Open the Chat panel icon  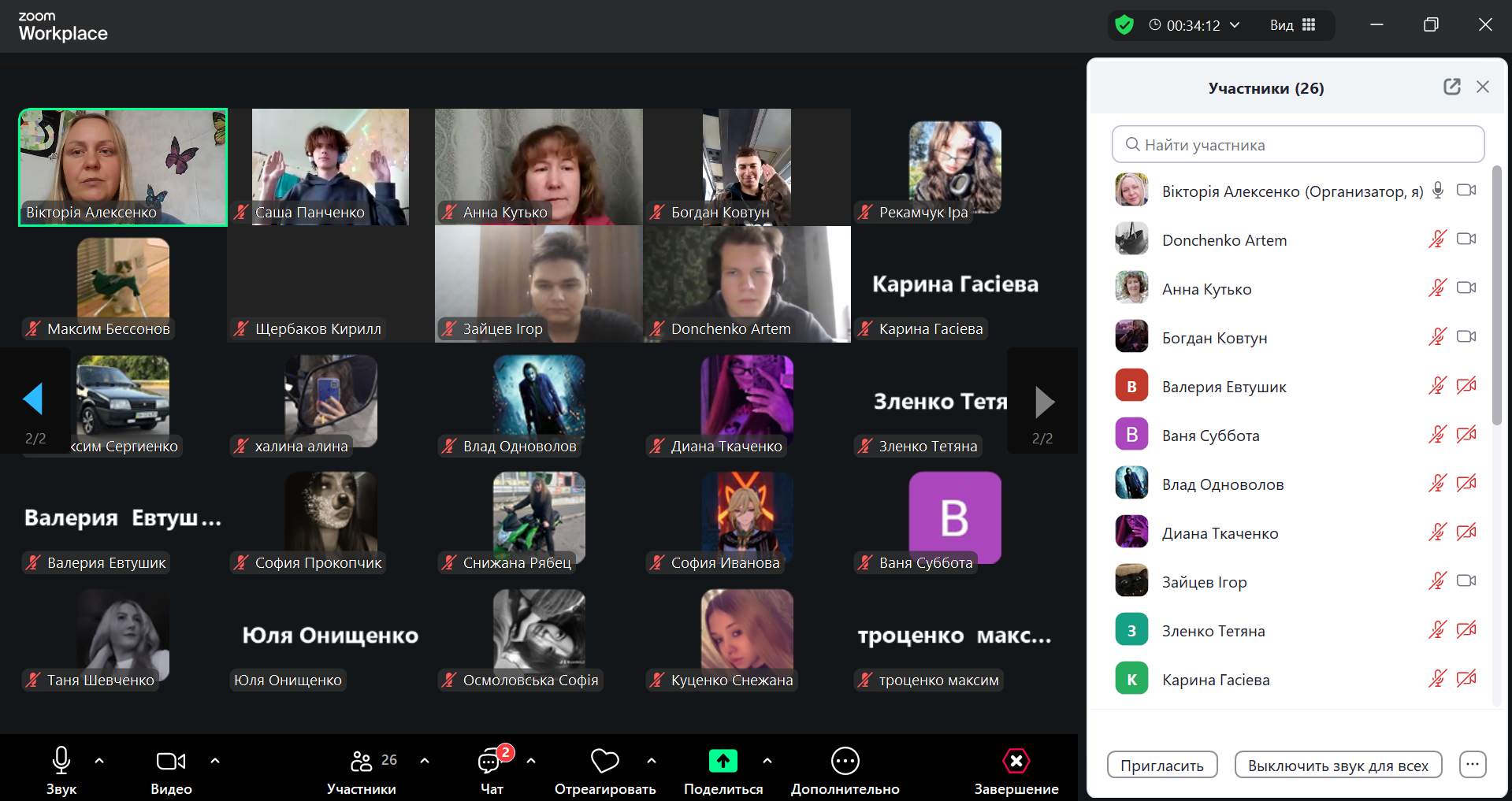(x=490, y=761)
